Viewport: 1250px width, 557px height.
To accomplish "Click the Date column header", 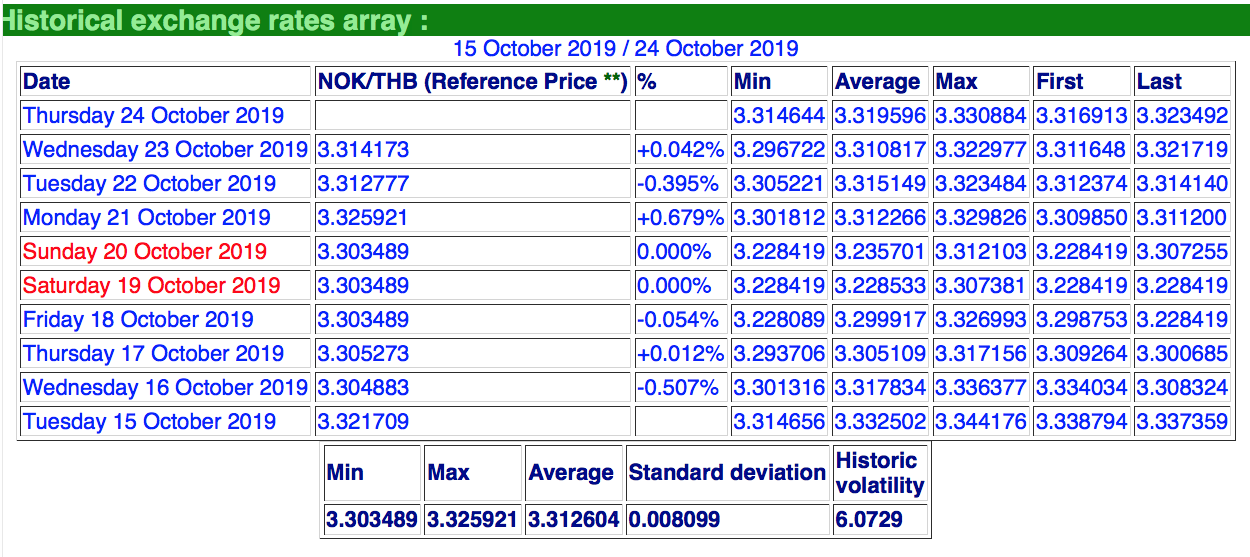I will pyautogui.click(x=47, y=82).
